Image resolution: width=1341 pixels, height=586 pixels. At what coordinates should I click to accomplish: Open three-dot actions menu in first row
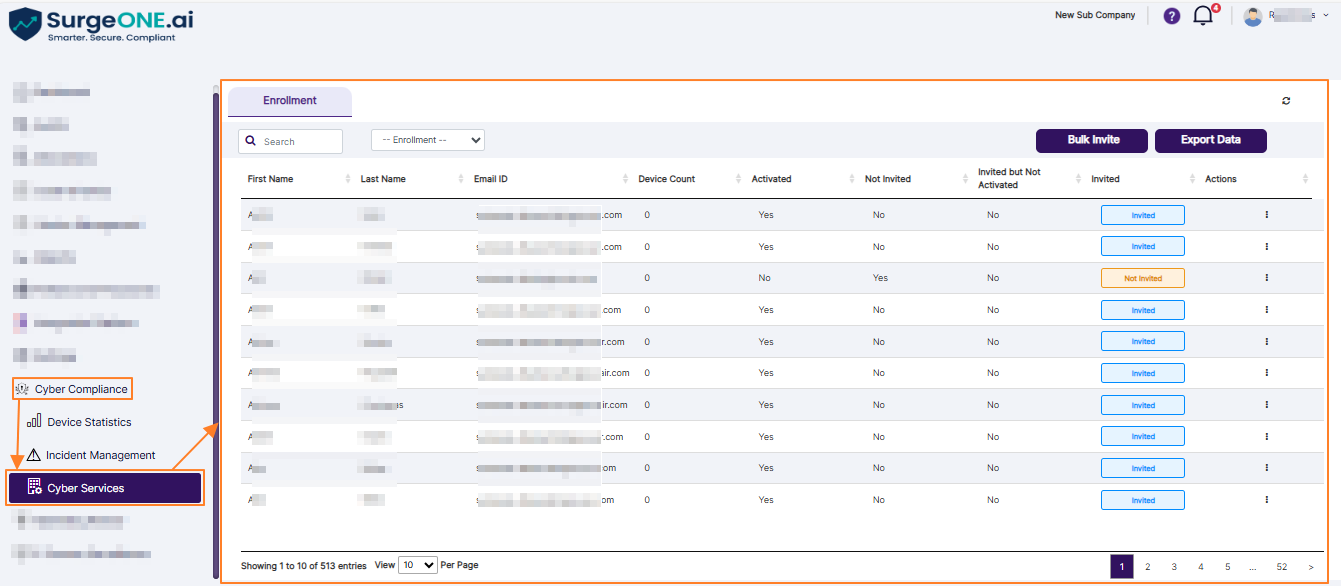pos(1266,215)
